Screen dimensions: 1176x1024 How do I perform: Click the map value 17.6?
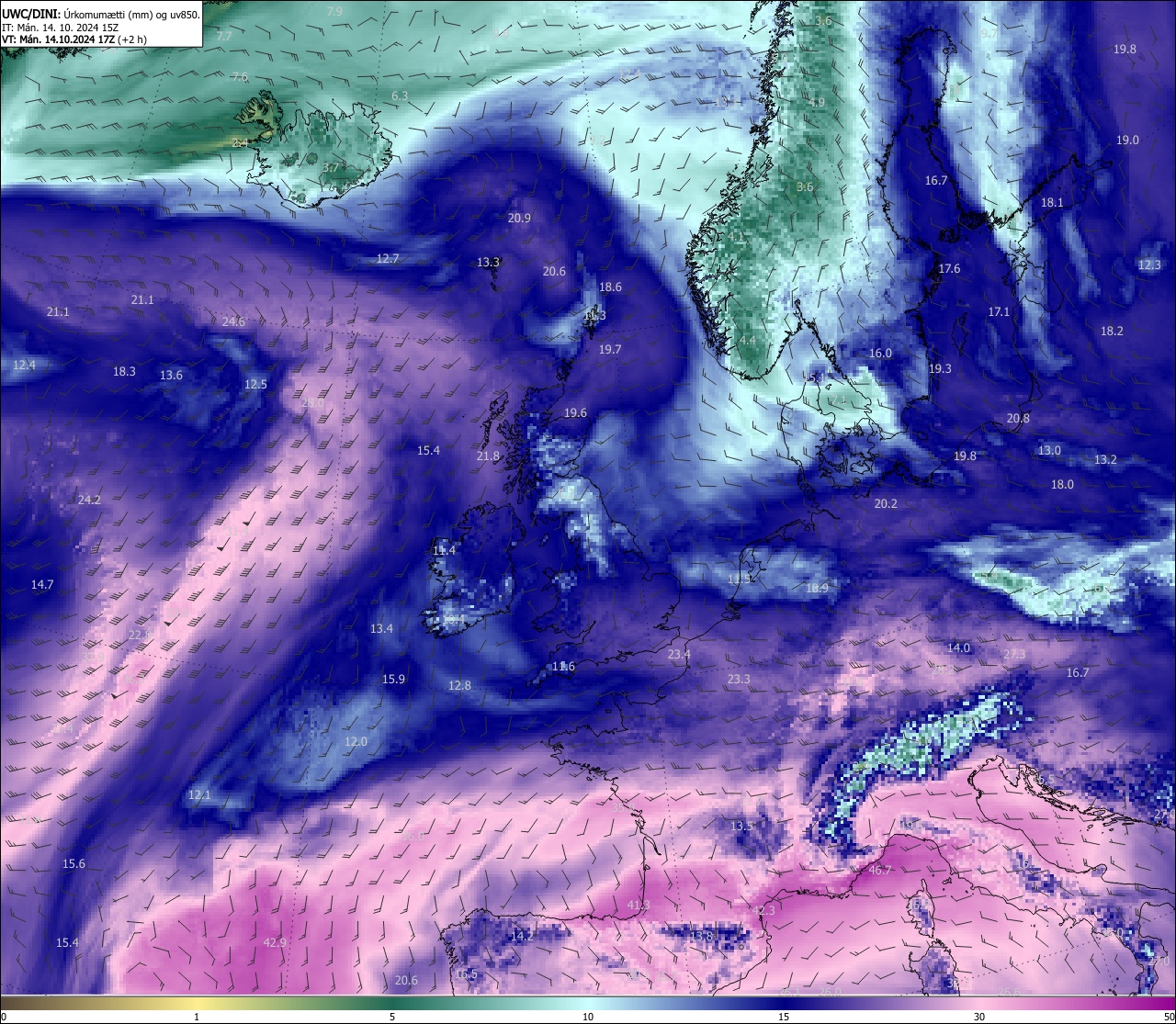pos(949,268)
